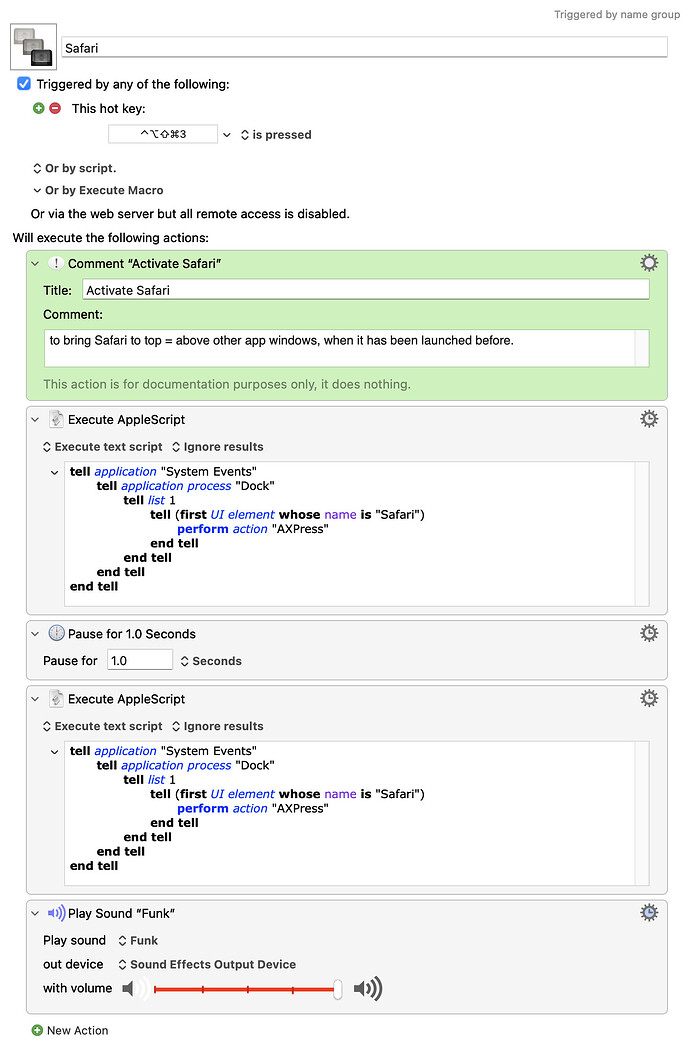Click the Pause action's clock icon
The width and height of the screenshot is (690, 1046).
tap(57, 633)
